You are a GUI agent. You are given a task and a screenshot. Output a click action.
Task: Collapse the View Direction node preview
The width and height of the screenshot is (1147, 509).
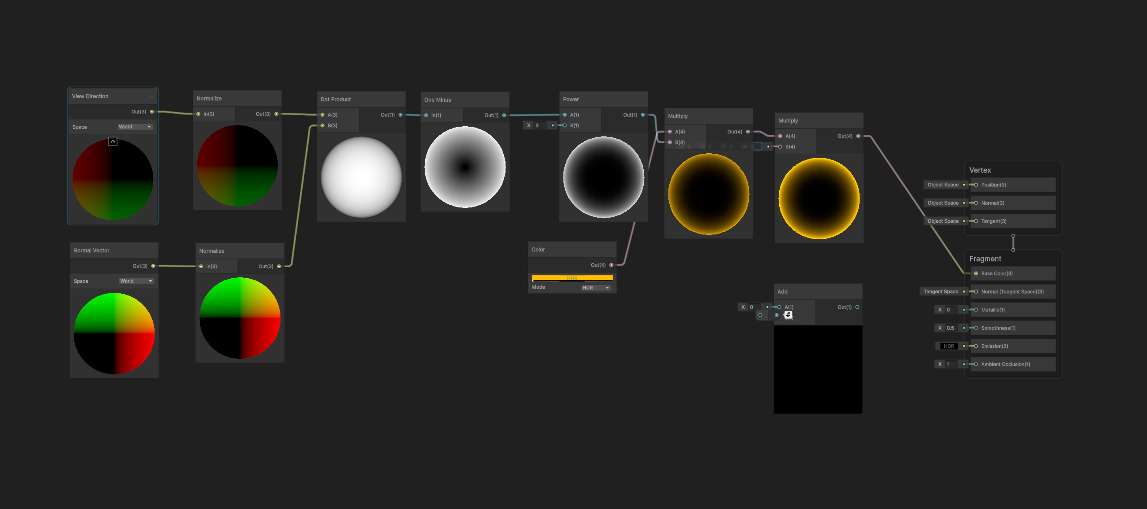tap(113, 142)
